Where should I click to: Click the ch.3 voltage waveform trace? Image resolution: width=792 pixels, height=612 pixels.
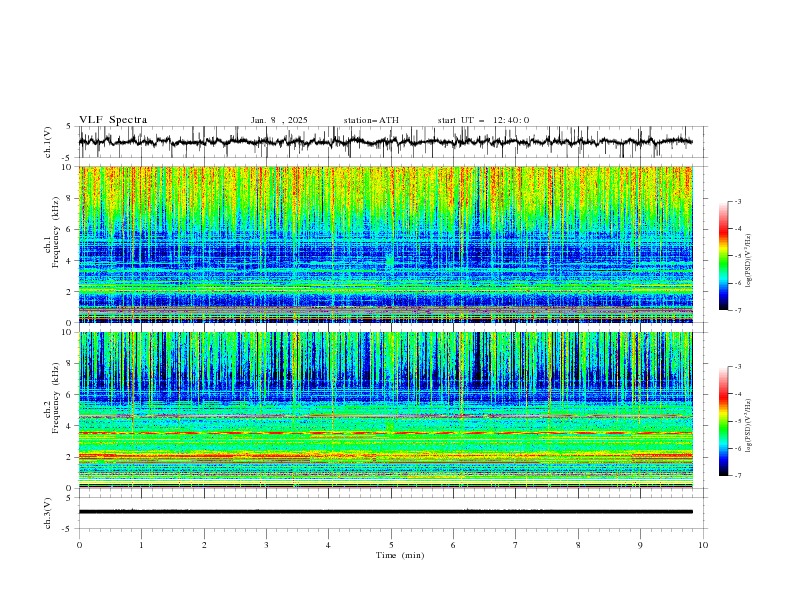(385, 512)
